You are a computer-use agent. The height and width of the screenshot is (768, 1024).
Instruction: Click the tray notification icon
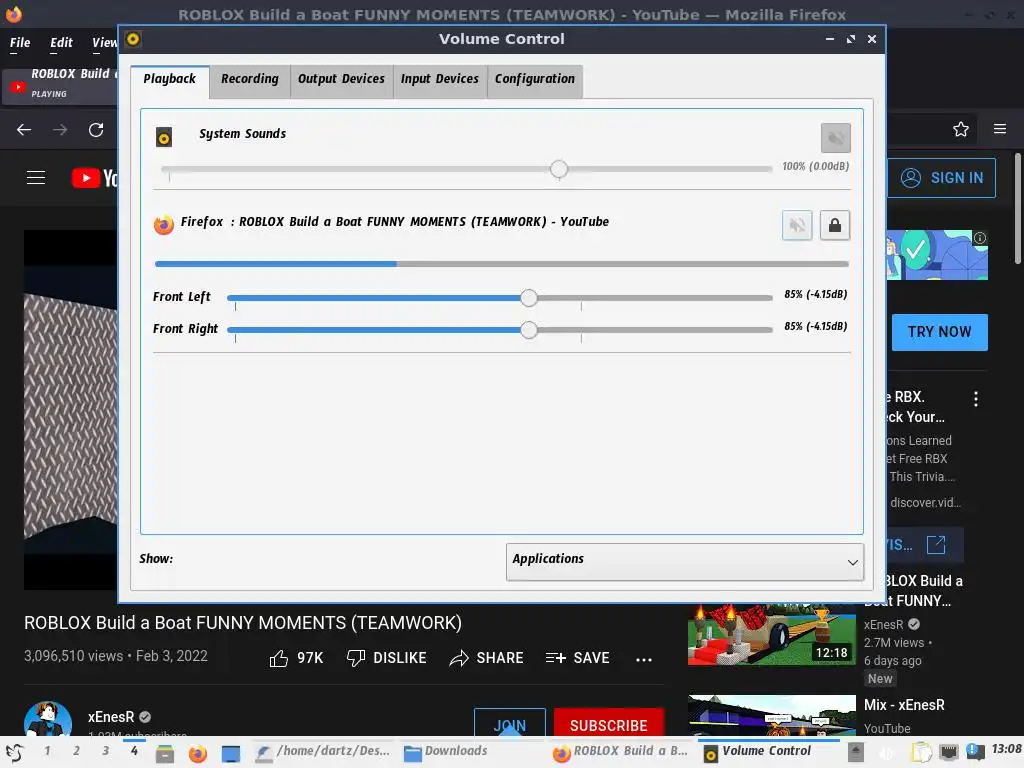click(x=975, y=752)
